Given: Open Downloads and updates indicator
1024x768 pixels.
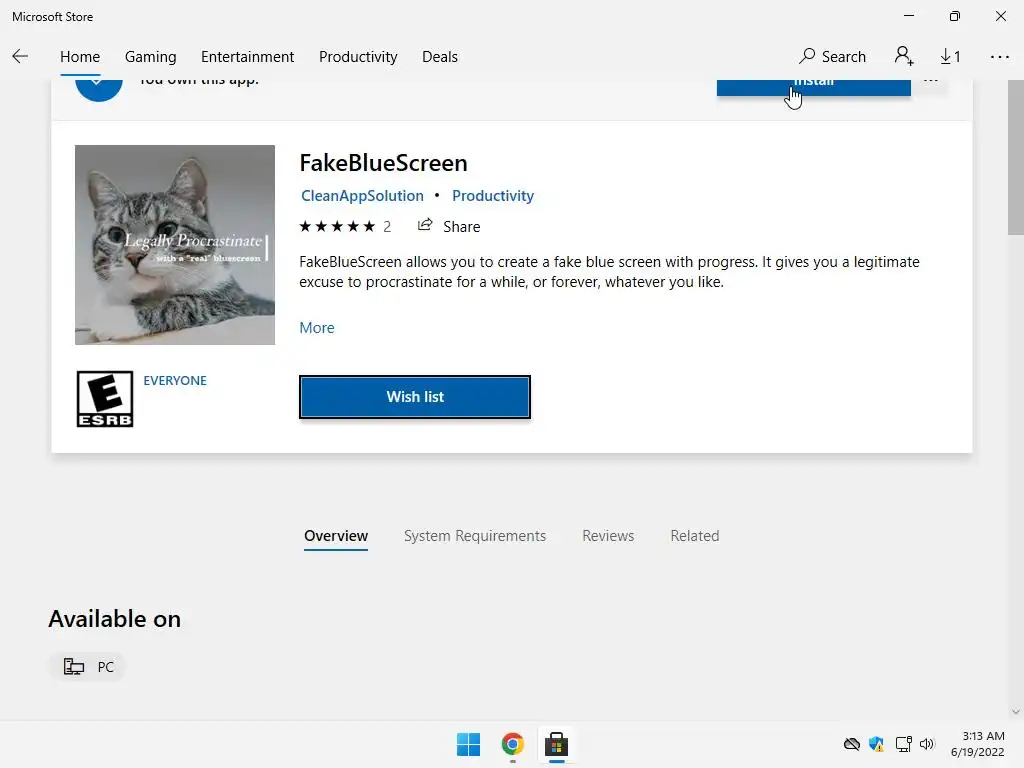Looking at the screenshot, I should point(950,57).
